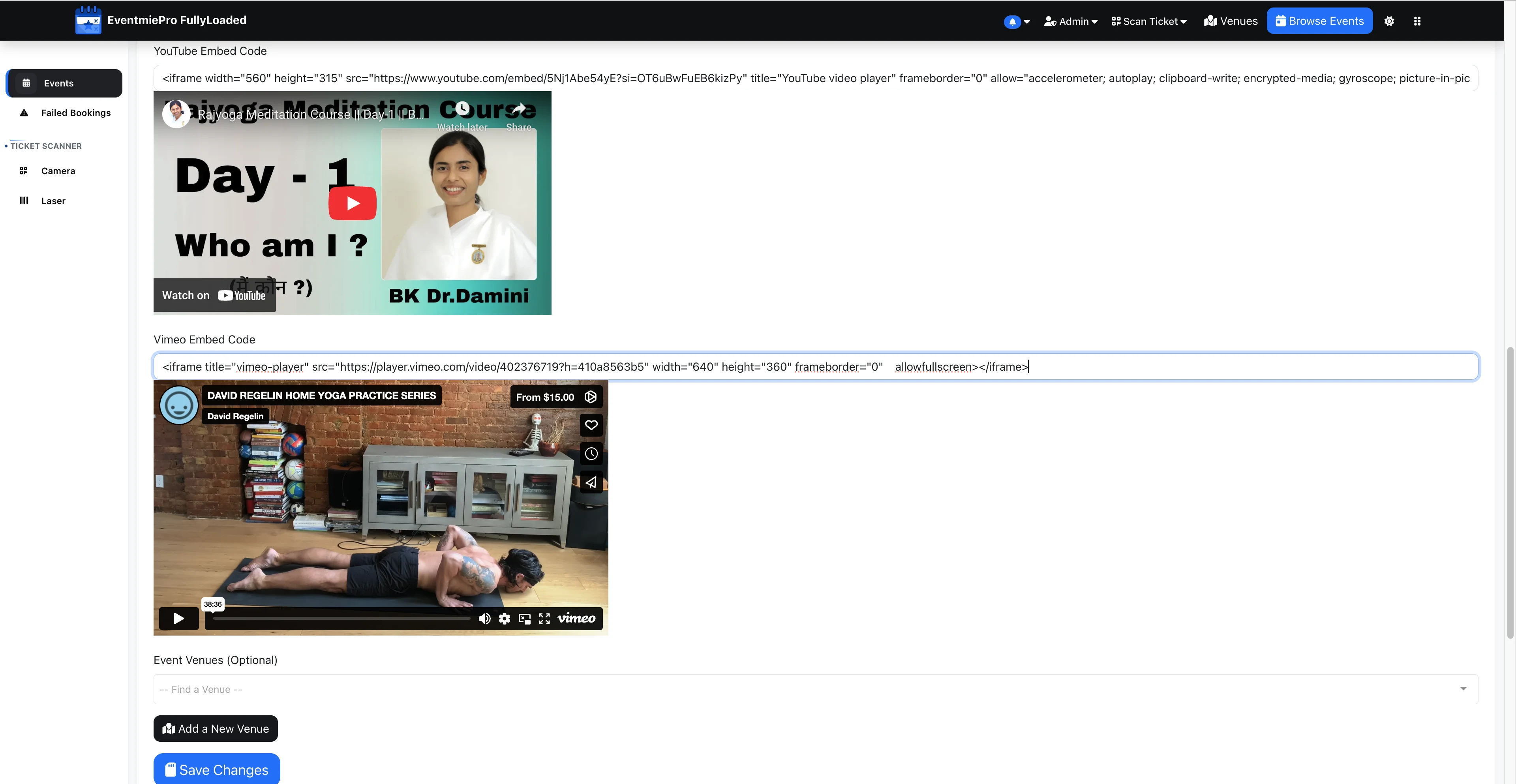The image size is (1516, 784).
Task: Expand the Admin user menu
Action: (x=1071, y=22)
